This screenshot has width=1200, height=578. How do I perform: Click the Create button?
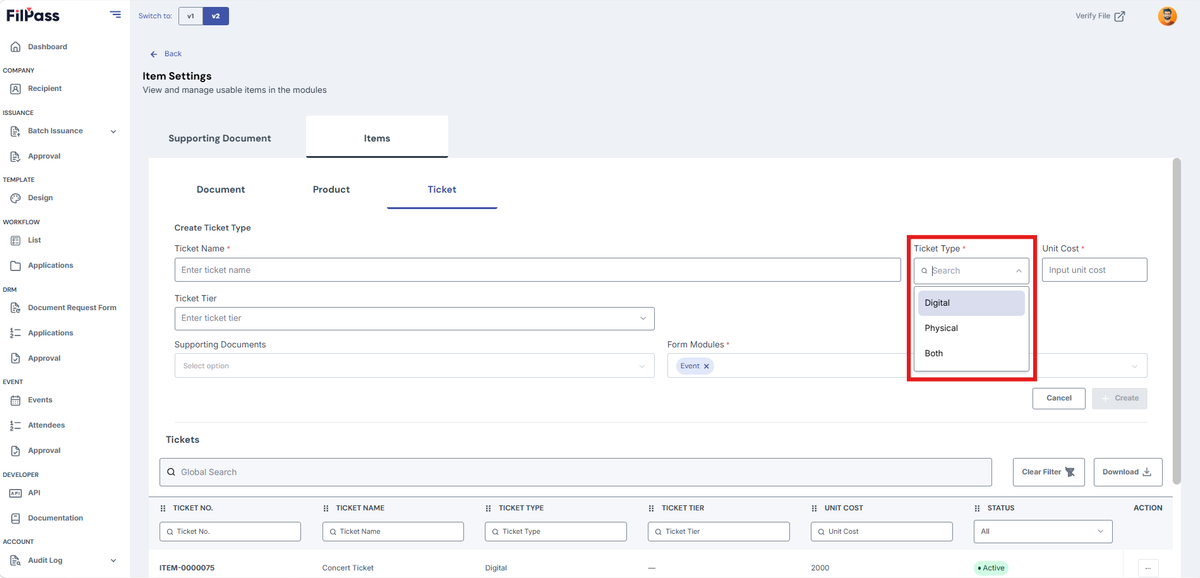[1120, 398]
